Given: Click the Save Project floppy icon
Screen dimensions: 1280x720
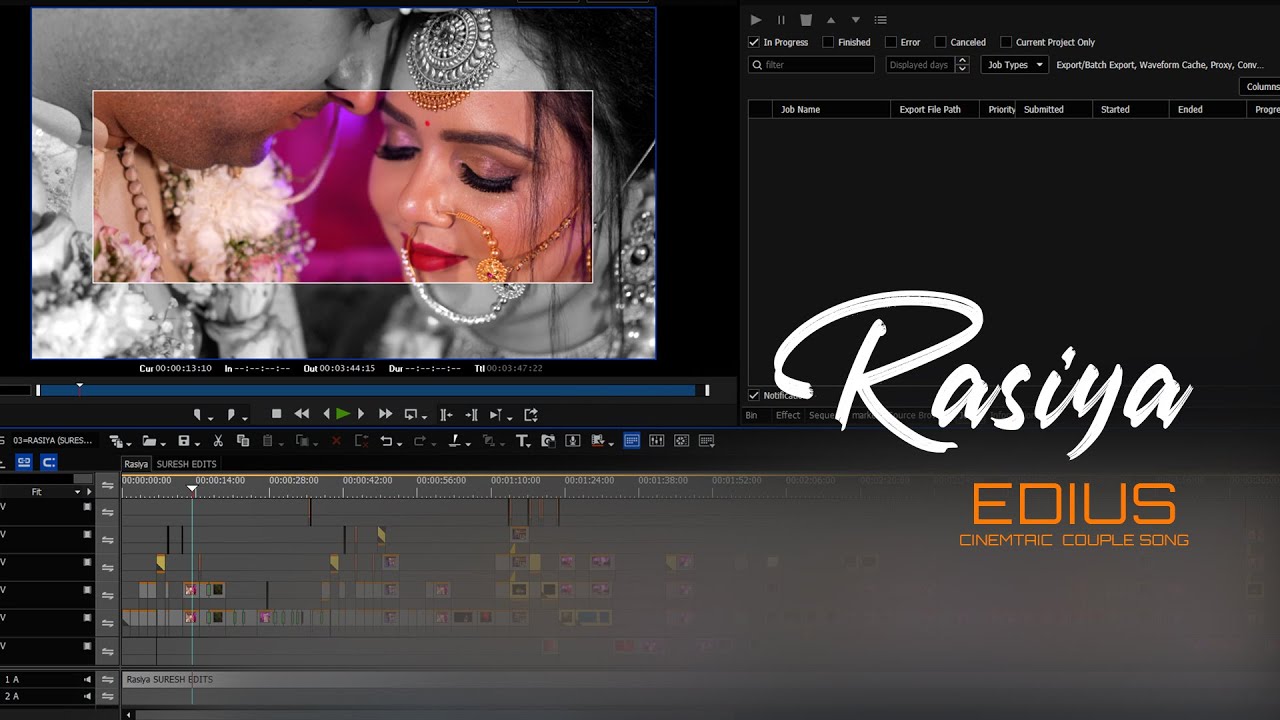Looking at the screenshot, I should coord(183,441).
